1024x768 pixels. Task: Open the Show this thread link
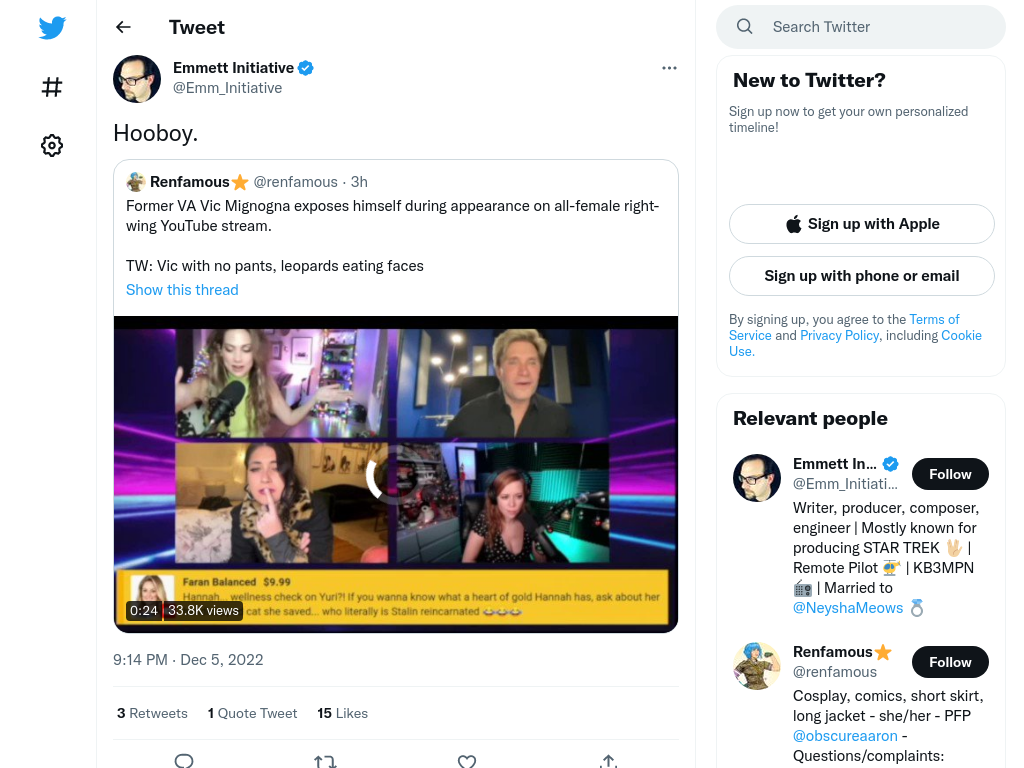coord(182,289)
